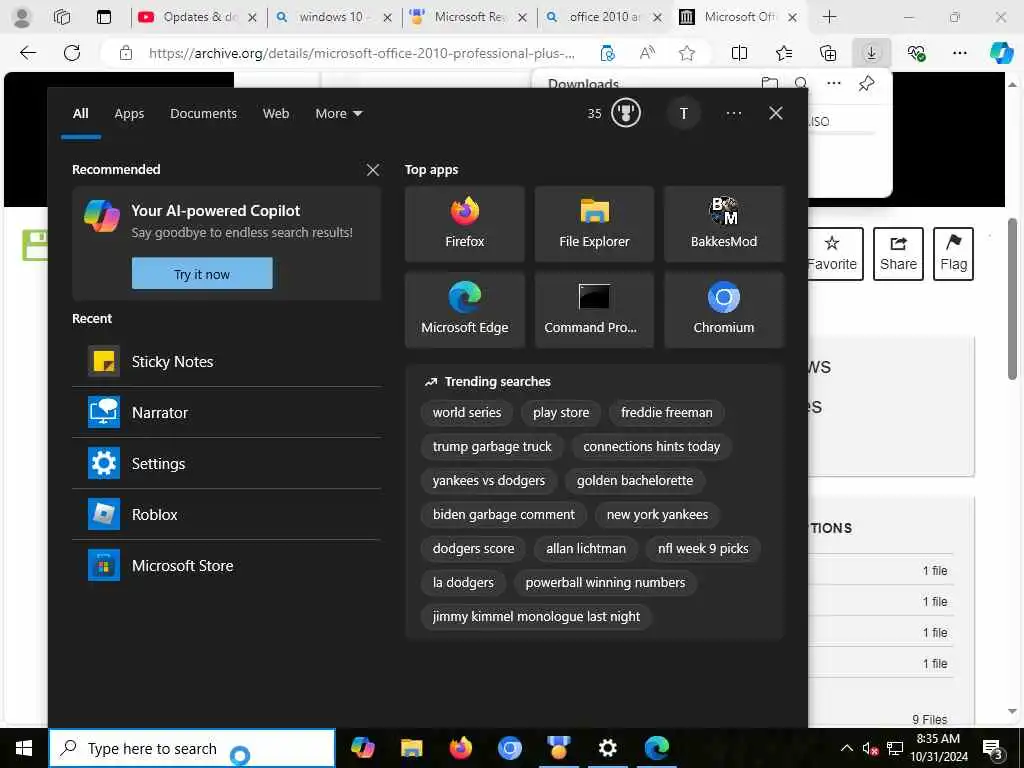Search trending 'nfl week 9 picks'

click(x=703, y=549)
